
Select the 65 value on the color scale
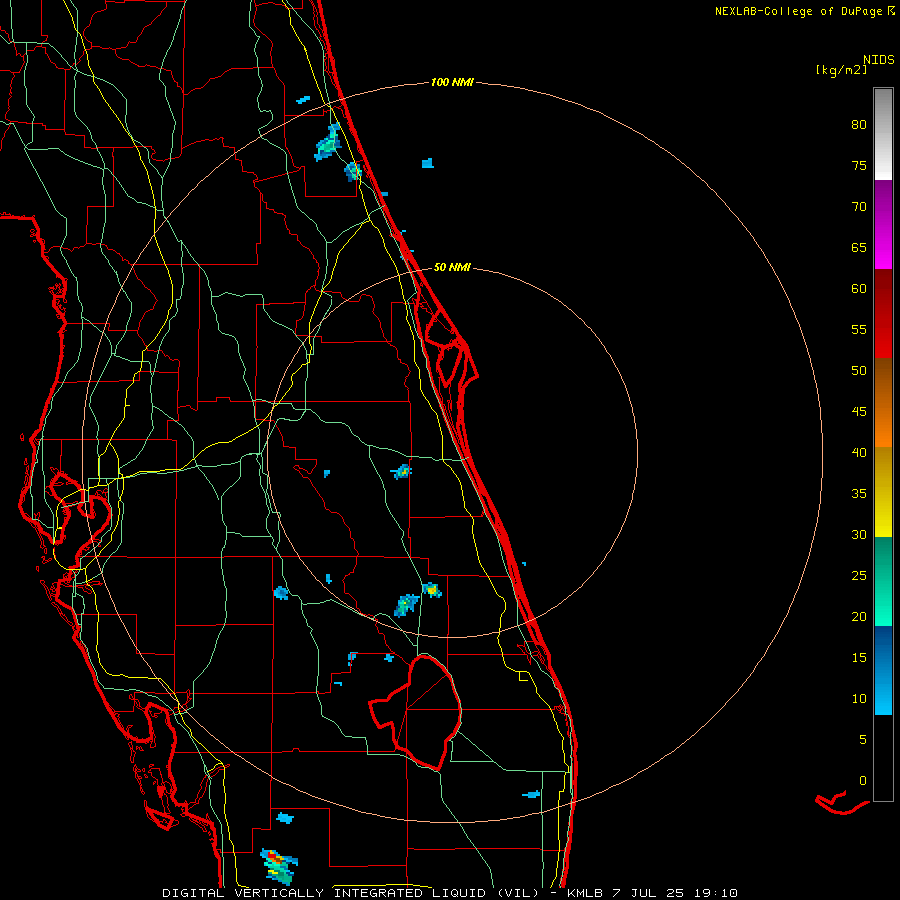tap(859, 247)
